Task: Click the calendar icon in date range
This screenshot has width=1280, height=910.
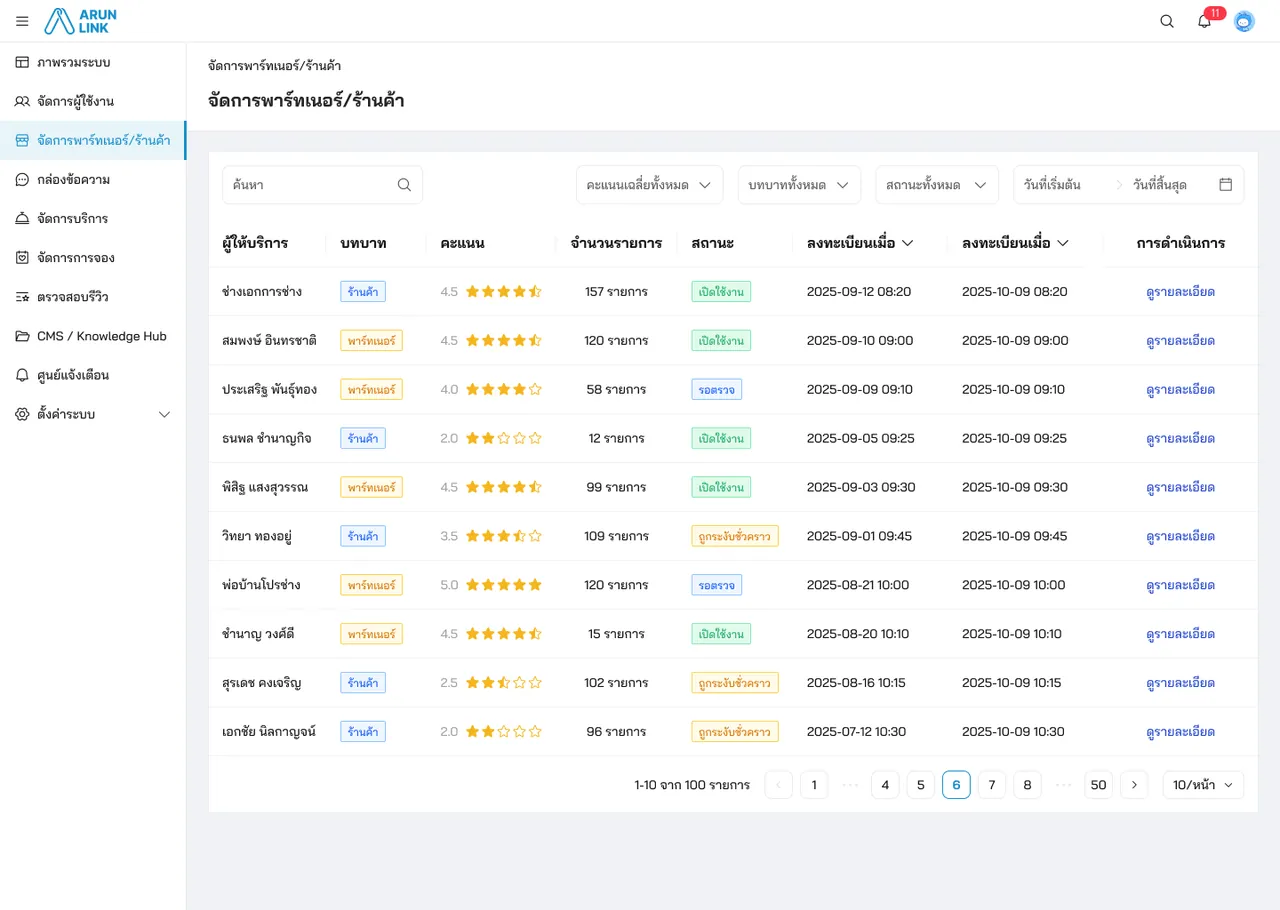Action: 1226,185
